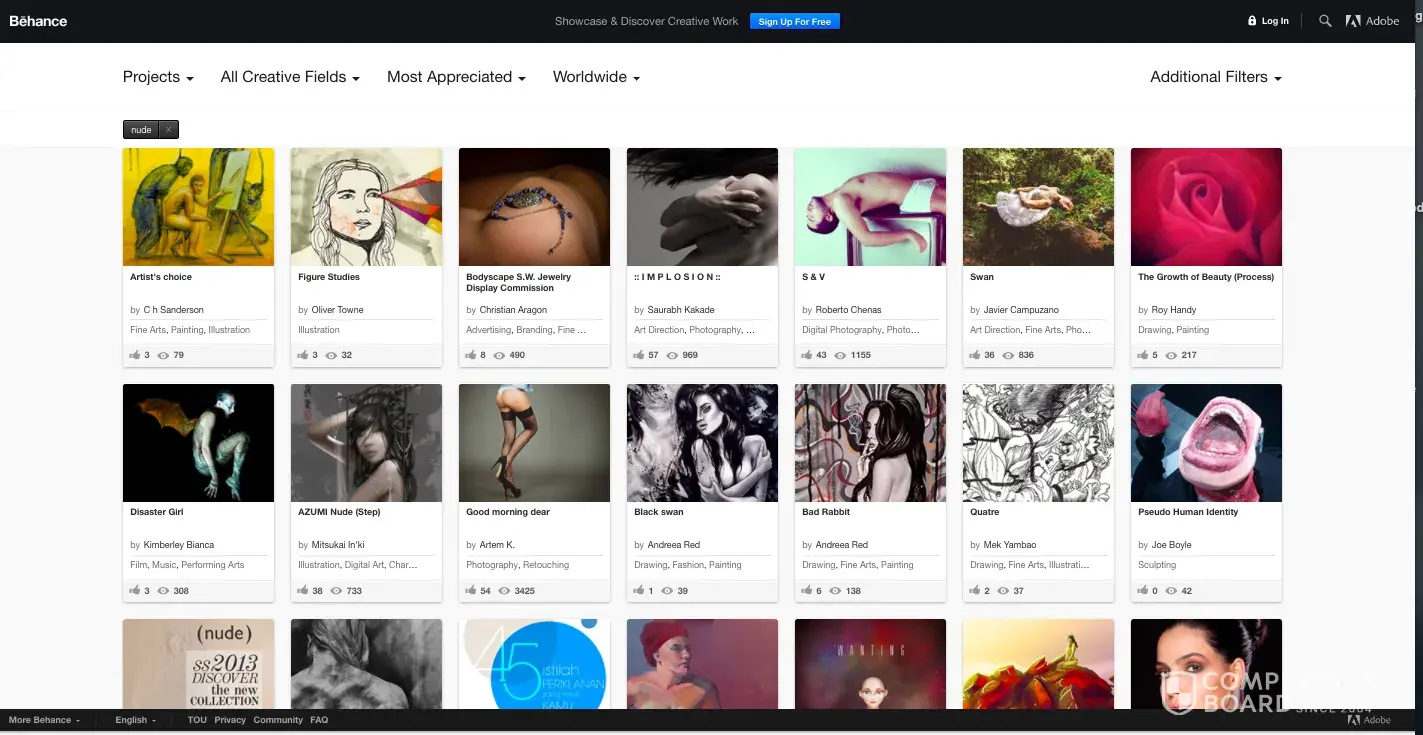Click the lock icon beside Log In

coord(1252,21)
